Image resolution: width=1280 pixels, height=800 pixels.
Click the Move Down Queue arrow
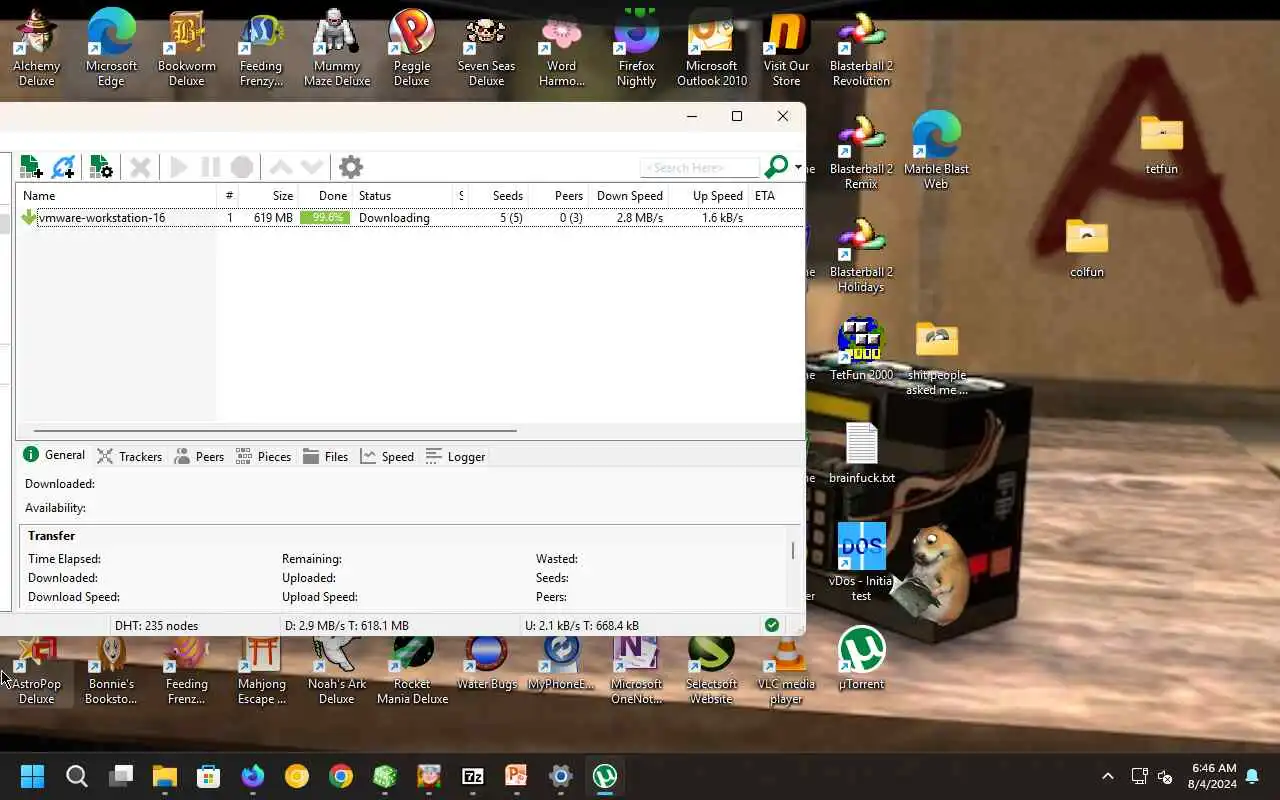pyautogui.click(x=313, y=167)
